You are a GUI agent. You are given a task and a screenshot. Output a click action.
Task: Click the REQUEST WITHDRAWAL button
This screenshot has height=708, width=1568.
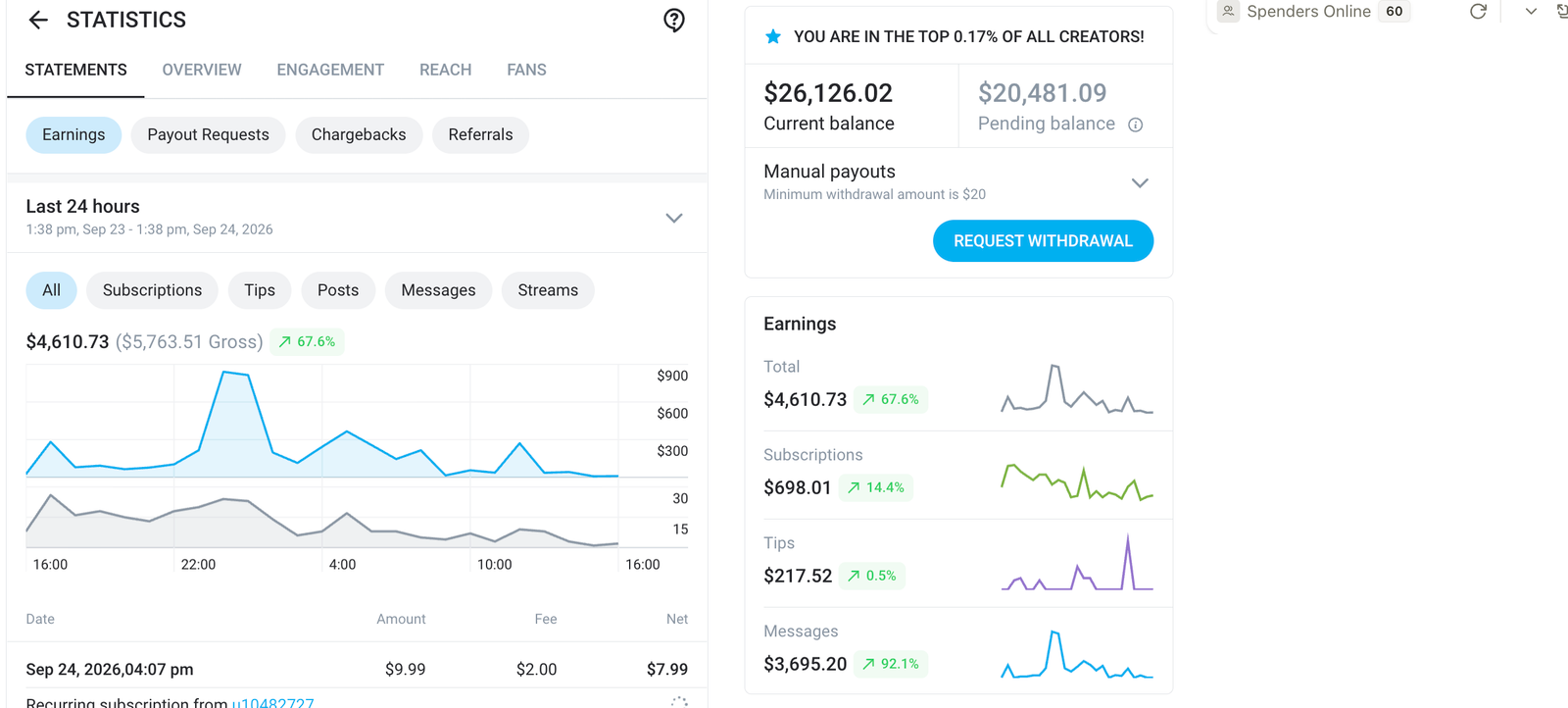1043,241
